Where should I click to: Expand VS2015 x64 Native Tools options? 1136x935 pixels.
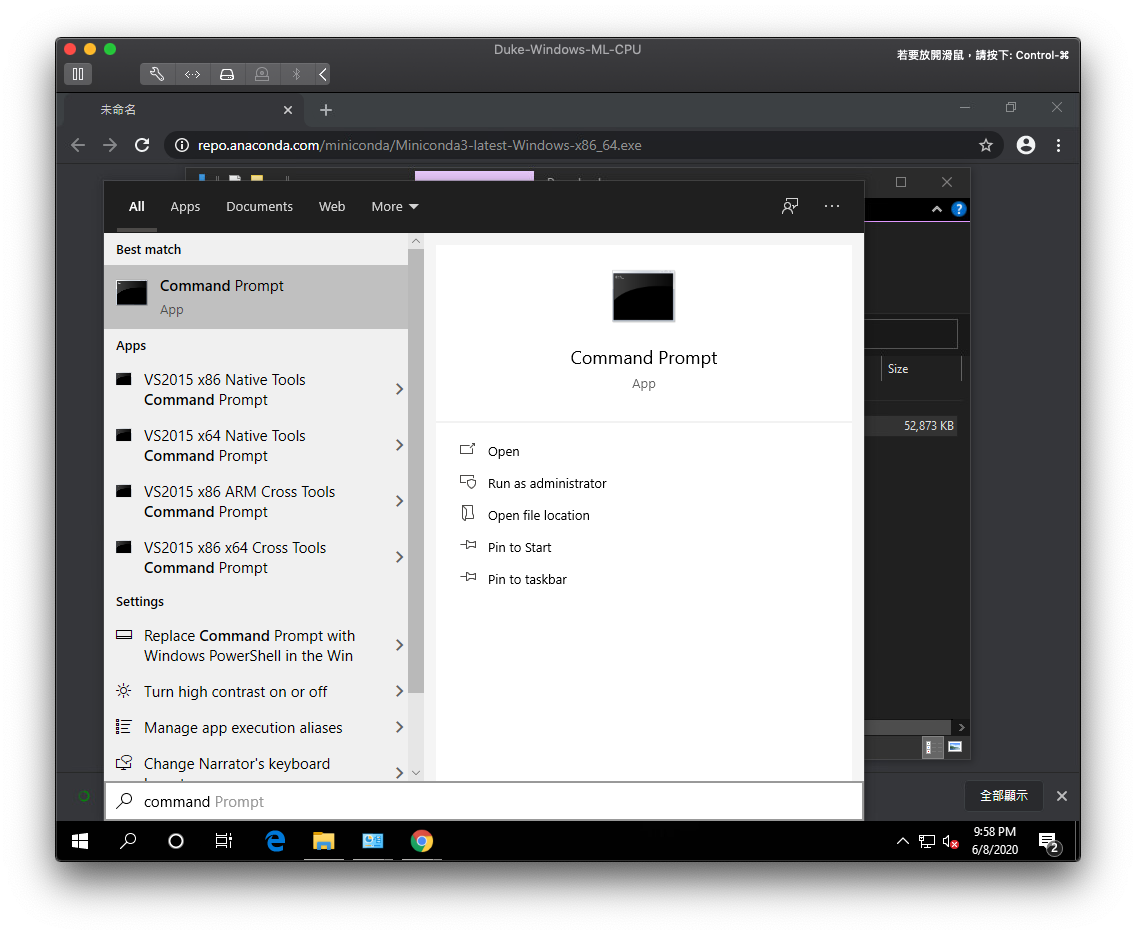(399, 445)
